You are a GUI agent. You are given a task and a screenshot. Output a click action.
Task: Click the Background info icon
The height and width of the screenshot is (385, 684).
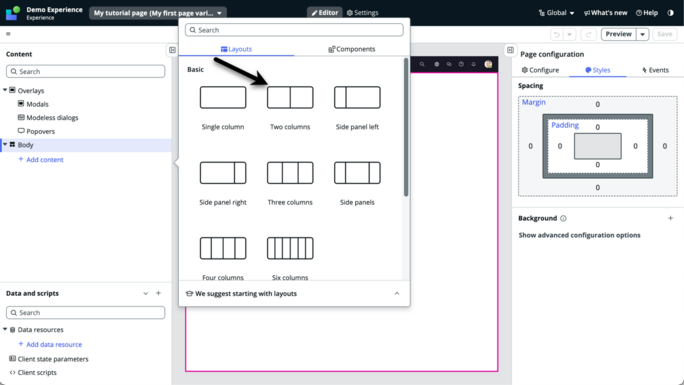coord(563,218)
